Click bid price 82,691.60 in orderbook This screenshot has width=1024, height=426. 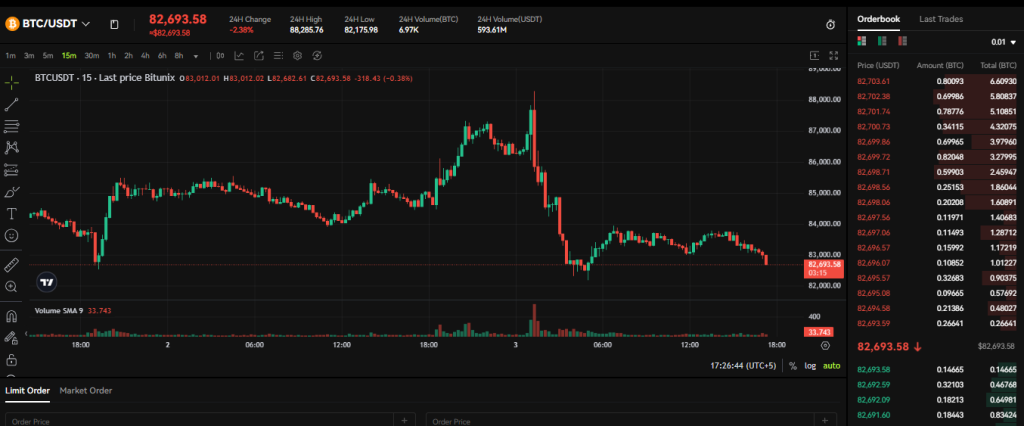(x=873, y=415)
